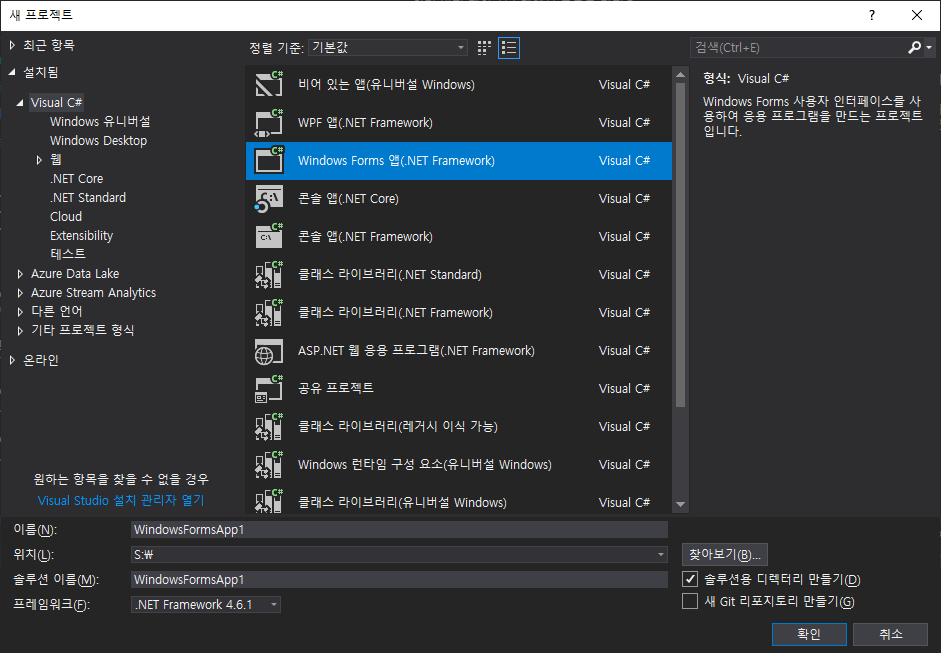Select 테스트 category
The height and width of the screenshot is (653, 941).
pos(68,254)
